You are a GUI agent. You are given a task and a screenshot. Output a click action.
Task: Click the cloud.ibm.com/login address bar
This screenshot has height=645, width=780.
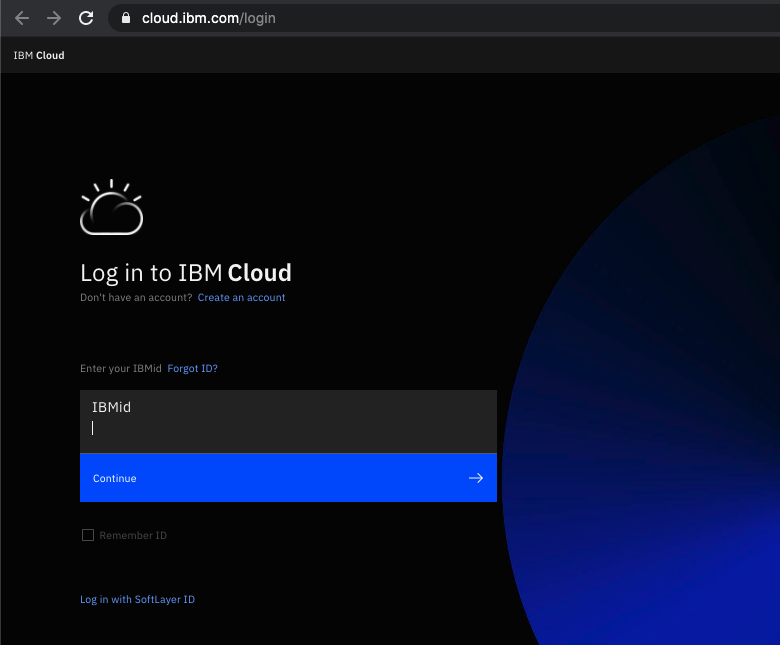443,18
